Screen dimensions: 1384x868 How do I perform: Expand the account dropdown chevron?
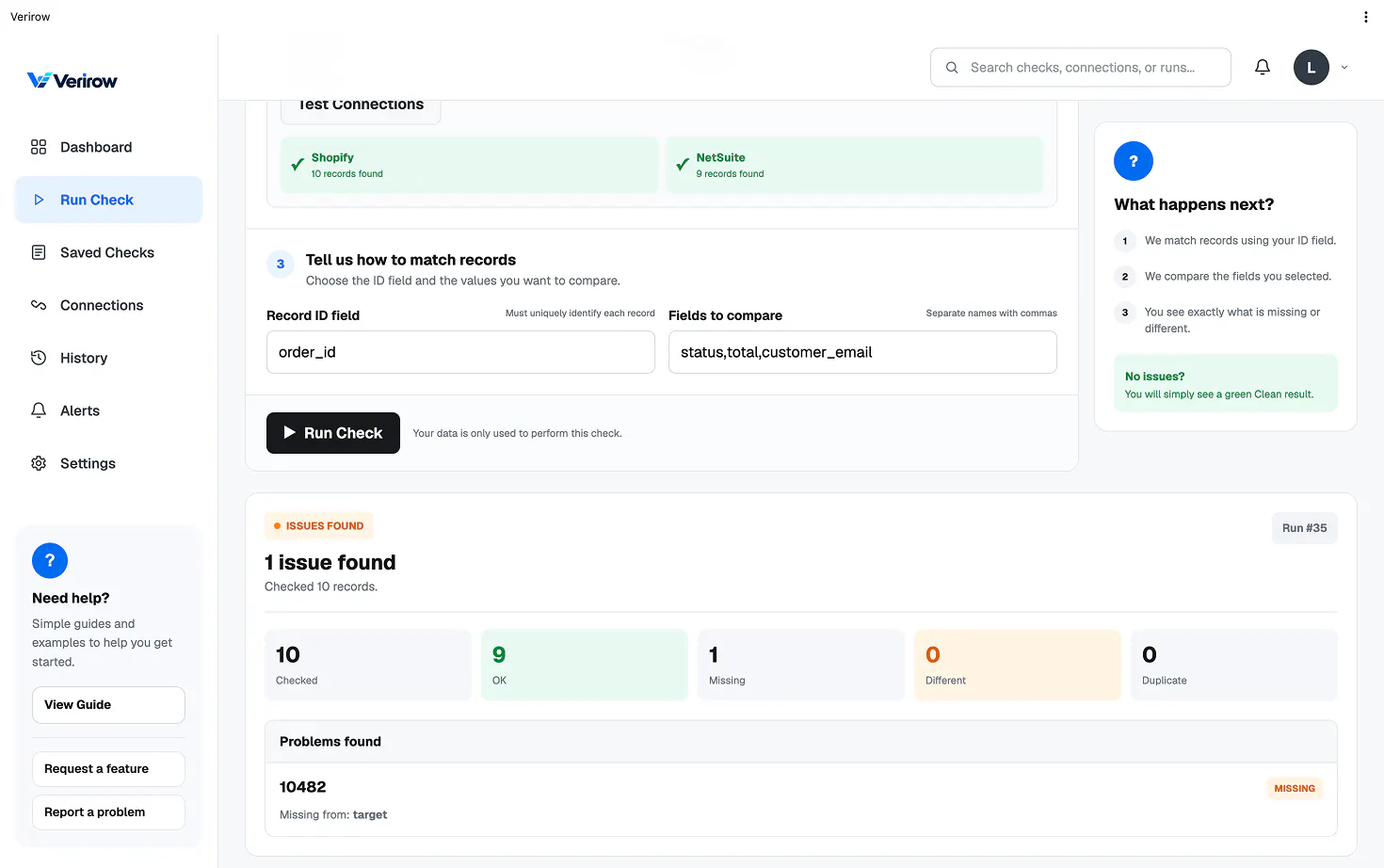point(1344,68)
